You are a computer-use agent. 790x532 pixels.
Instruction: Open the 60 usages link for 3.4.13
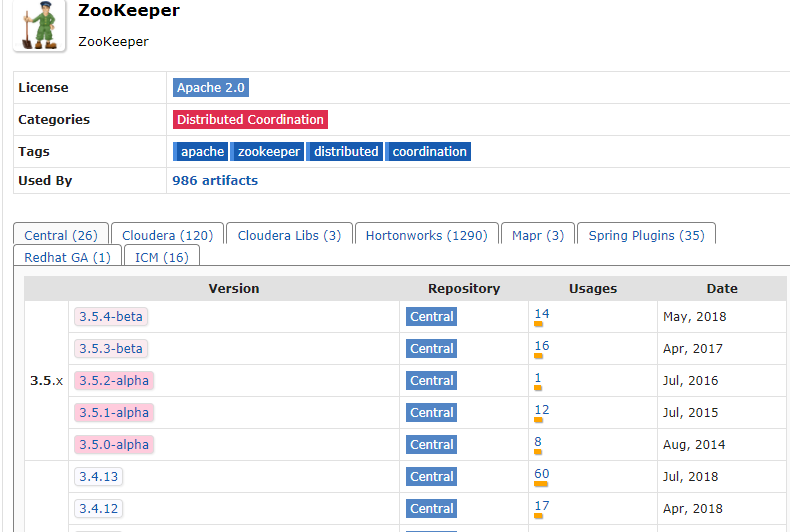(x=542, y=474)
